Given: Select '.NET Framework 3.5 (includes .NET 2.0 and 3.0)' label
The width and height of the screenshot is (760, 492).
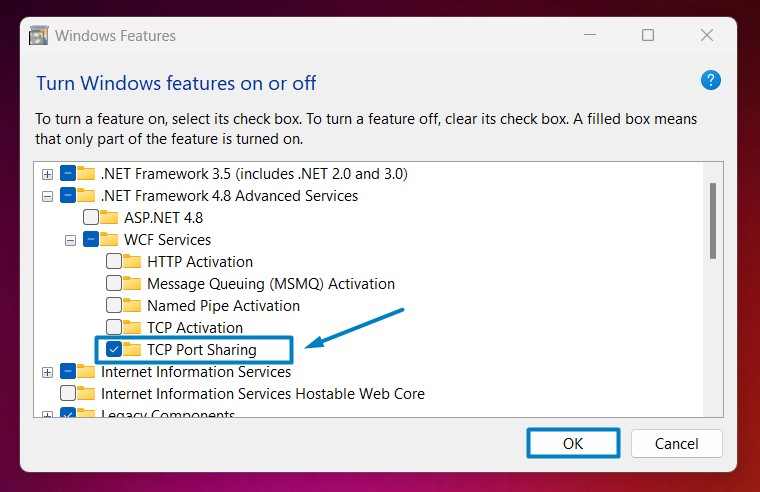Looking at the screenshot, I should [254, 174].
